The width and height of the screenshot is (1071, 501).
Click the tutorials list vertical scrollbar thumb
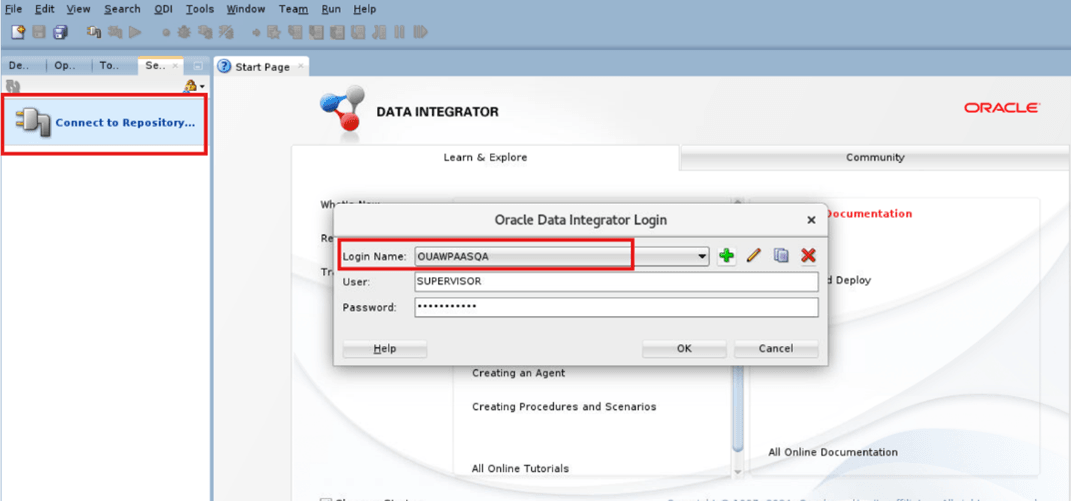[738, 410]
